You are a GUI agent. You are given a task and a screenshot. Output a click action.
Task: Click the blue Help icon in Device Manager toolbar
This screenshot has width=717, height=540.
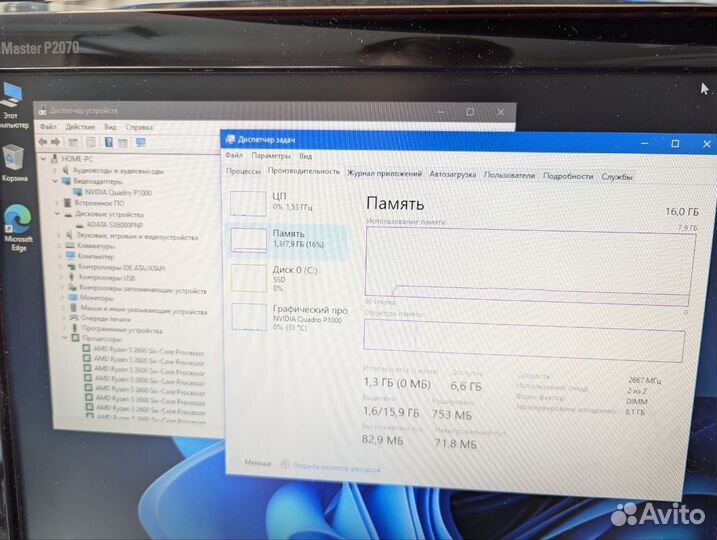tap(109, 142)
